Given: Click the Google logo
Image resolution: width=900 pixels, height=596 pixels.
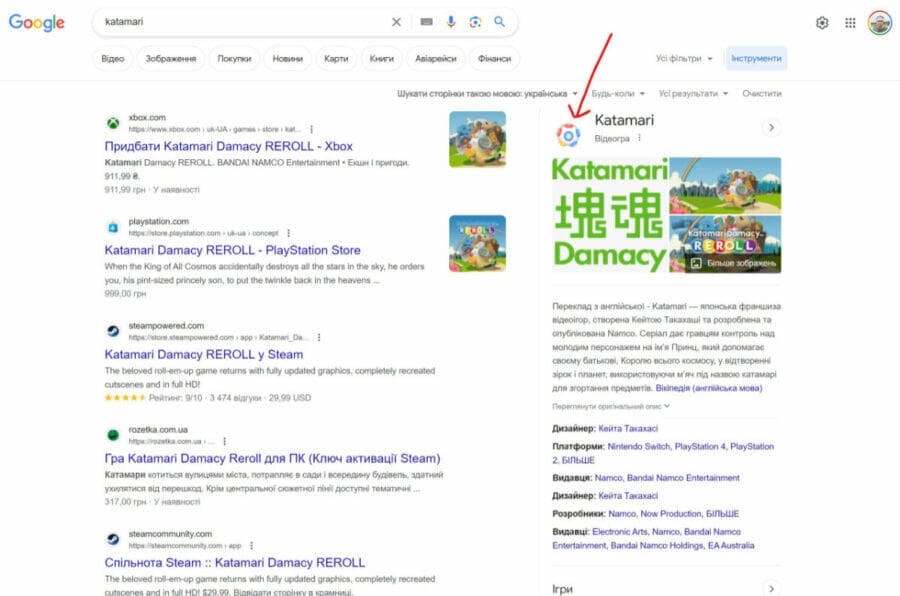Looking at the screenshot, I should 37,22.
